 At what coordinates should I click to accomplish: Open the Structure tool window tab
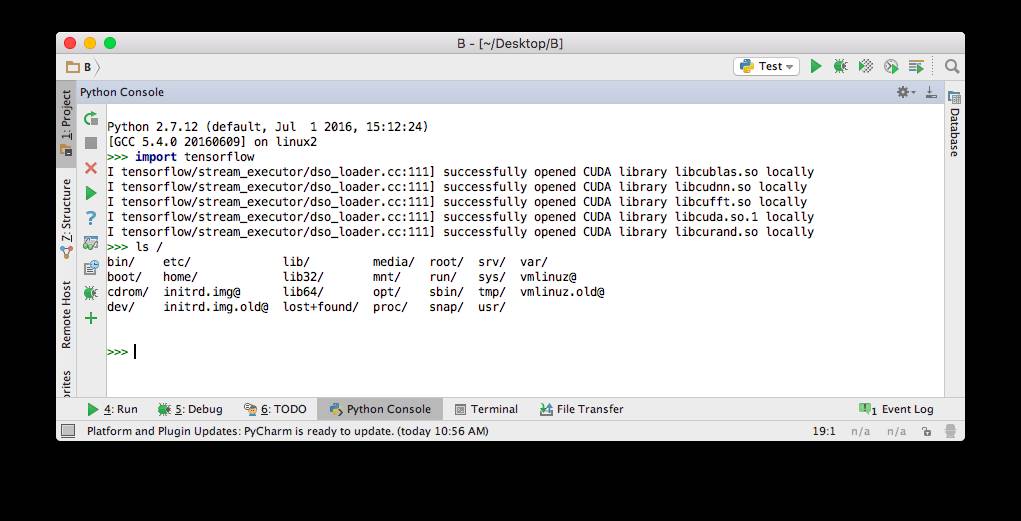[x=66, y=219]
